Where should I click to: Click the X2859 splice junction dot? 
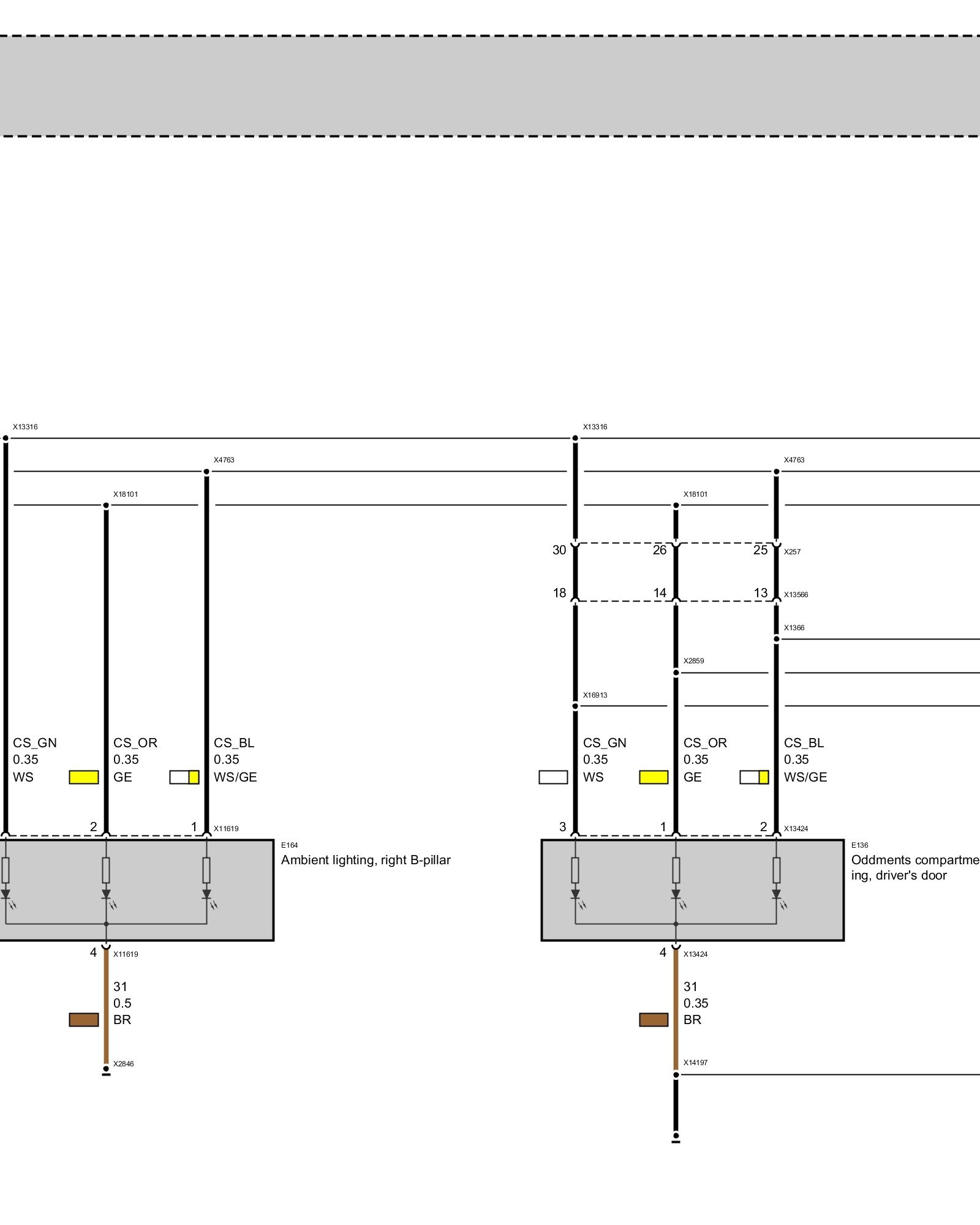pyautogui.click(x=676, y=673)
